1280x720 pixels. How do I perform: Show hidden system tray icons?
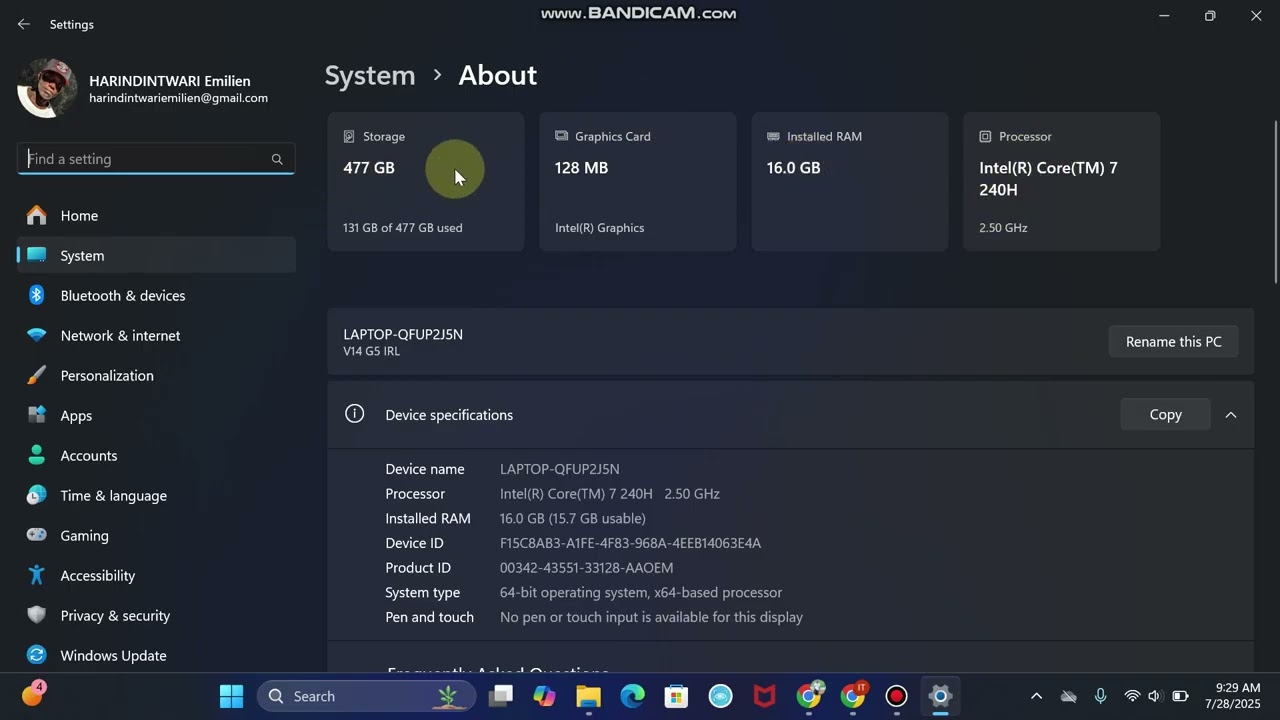tap(1036, 696)
